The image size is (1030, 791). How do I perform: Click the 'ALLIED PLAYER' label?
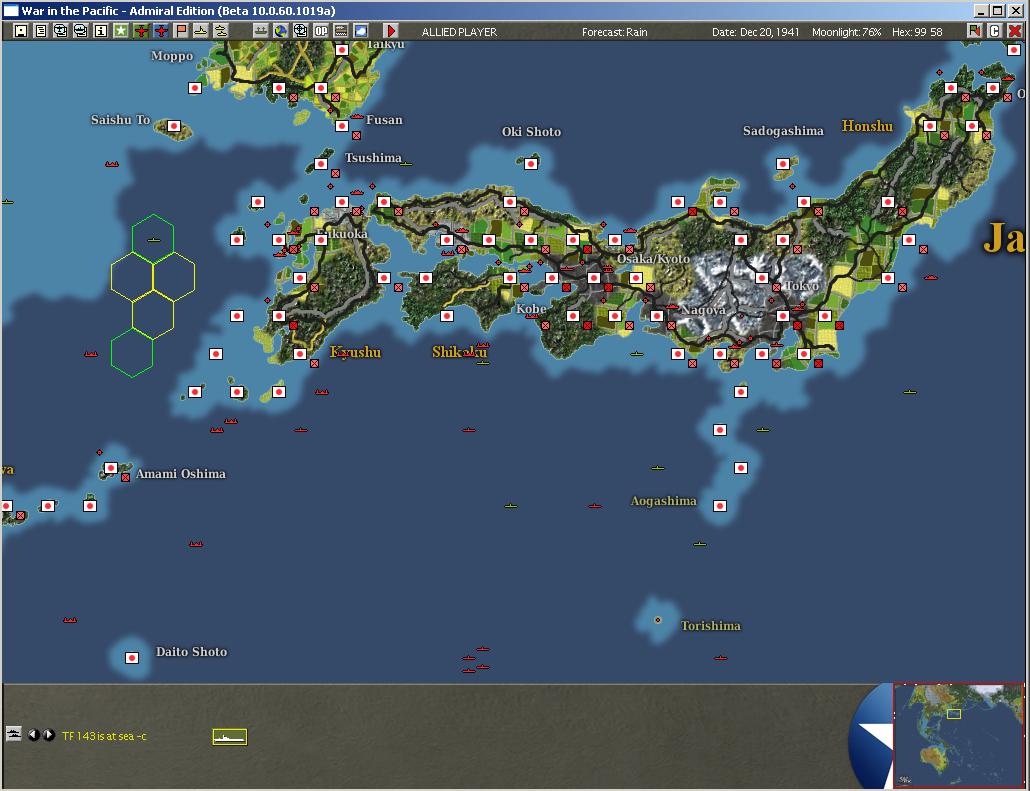point(459,32)
